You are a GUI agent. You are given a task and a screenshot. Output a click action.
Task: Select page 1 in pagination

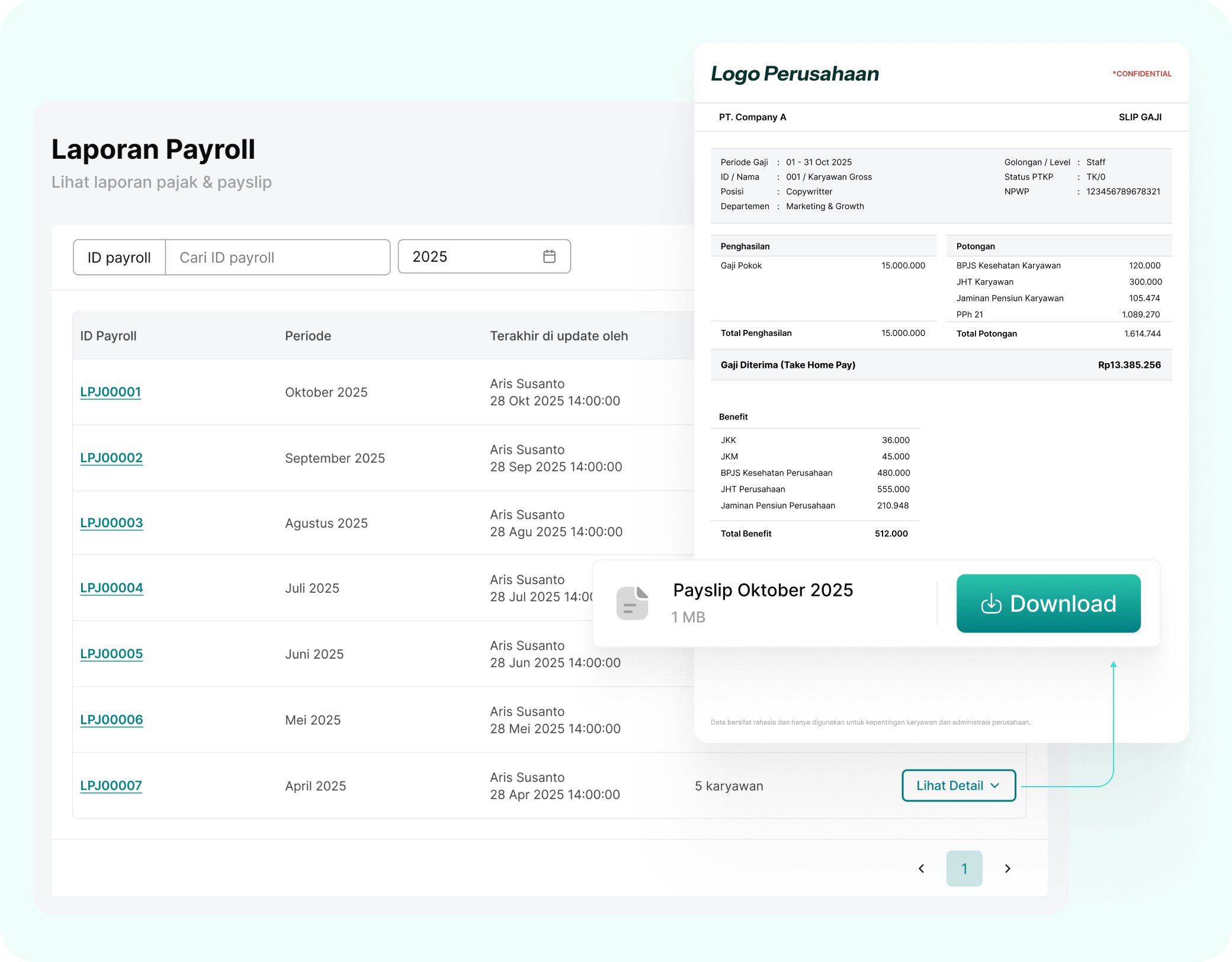(x=964, y=868)
